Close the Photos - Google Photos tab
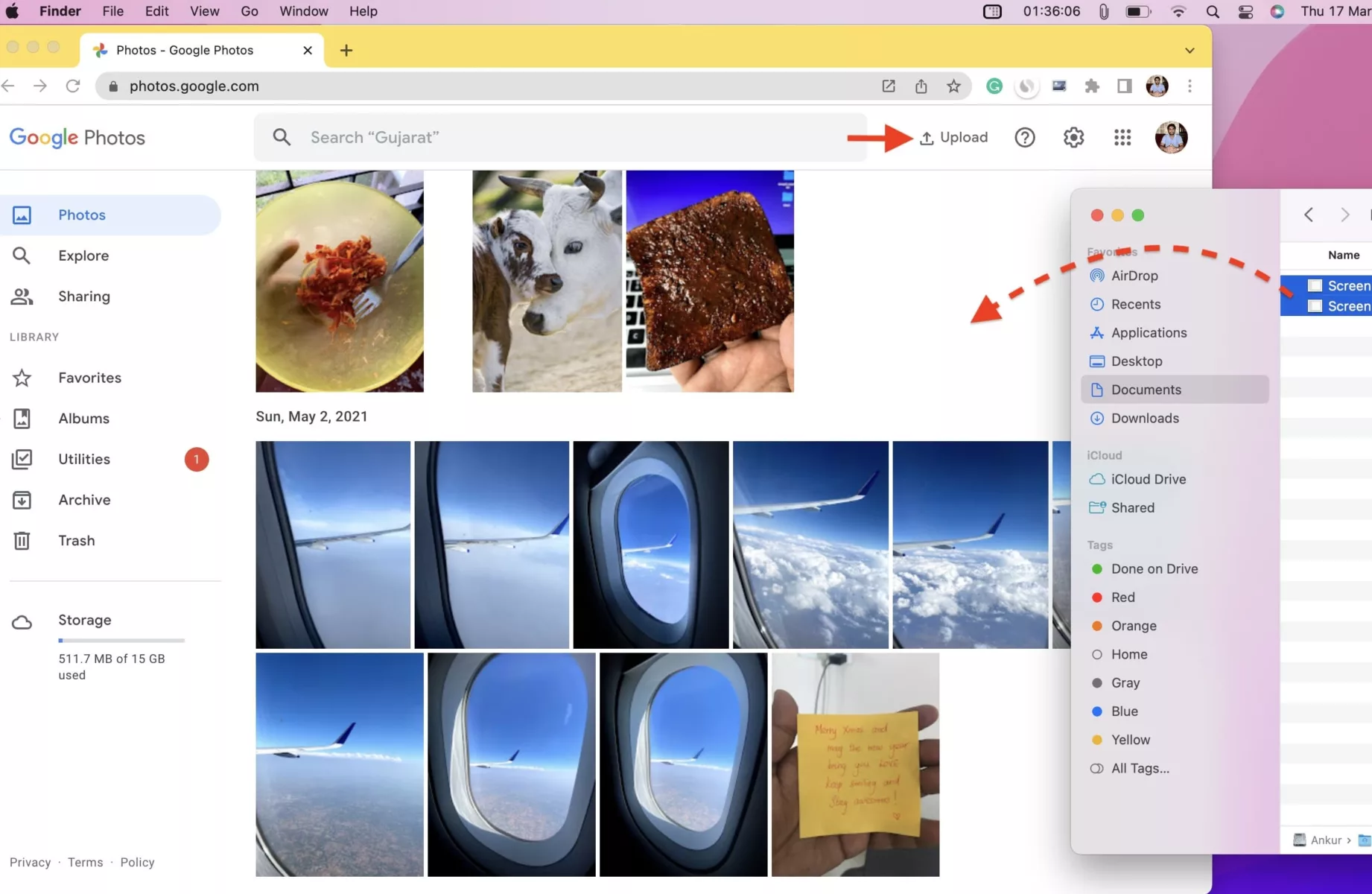The width and height of the screenshot is (1372, 894). (x=308, y=50)
